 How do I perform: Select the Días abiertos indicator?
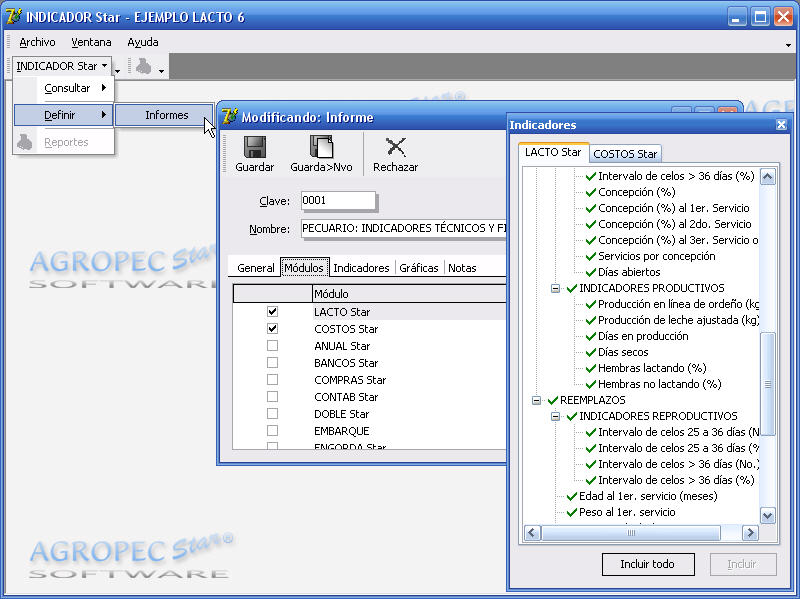629,272
